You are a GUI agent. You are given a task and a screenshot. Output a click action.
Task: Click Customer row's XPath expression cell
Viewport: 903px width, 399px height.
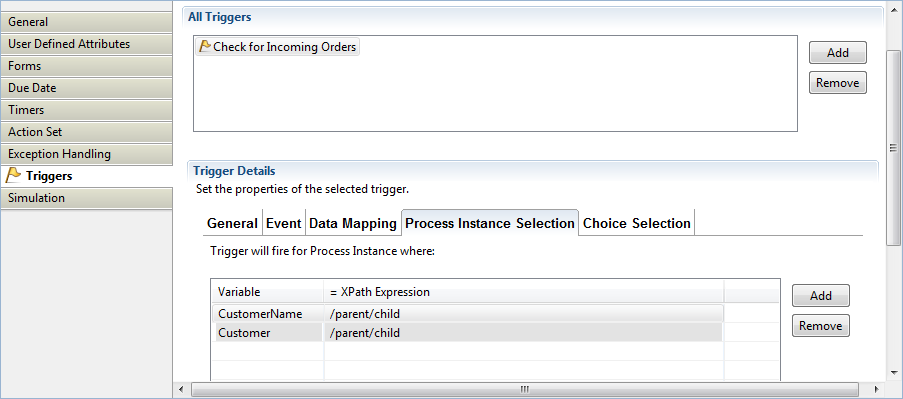[523, 333]
